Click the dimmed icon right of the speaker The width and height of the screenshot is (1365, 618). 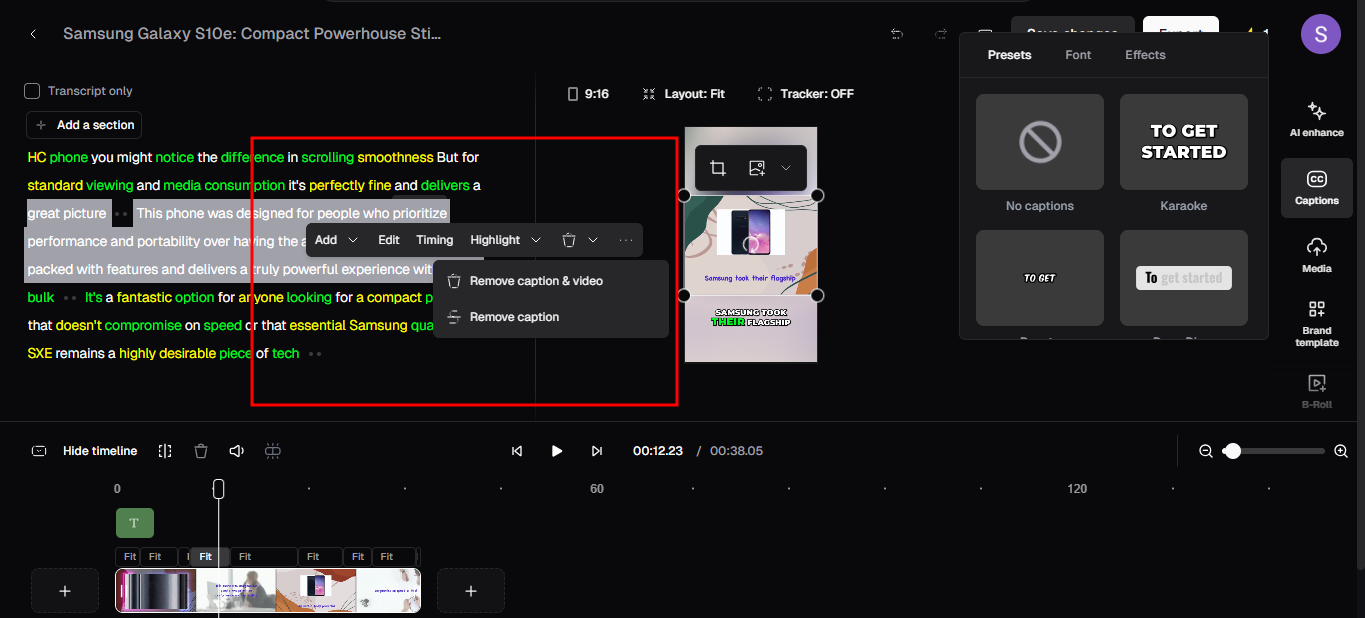pyautogui.click(x=272, y=451)
